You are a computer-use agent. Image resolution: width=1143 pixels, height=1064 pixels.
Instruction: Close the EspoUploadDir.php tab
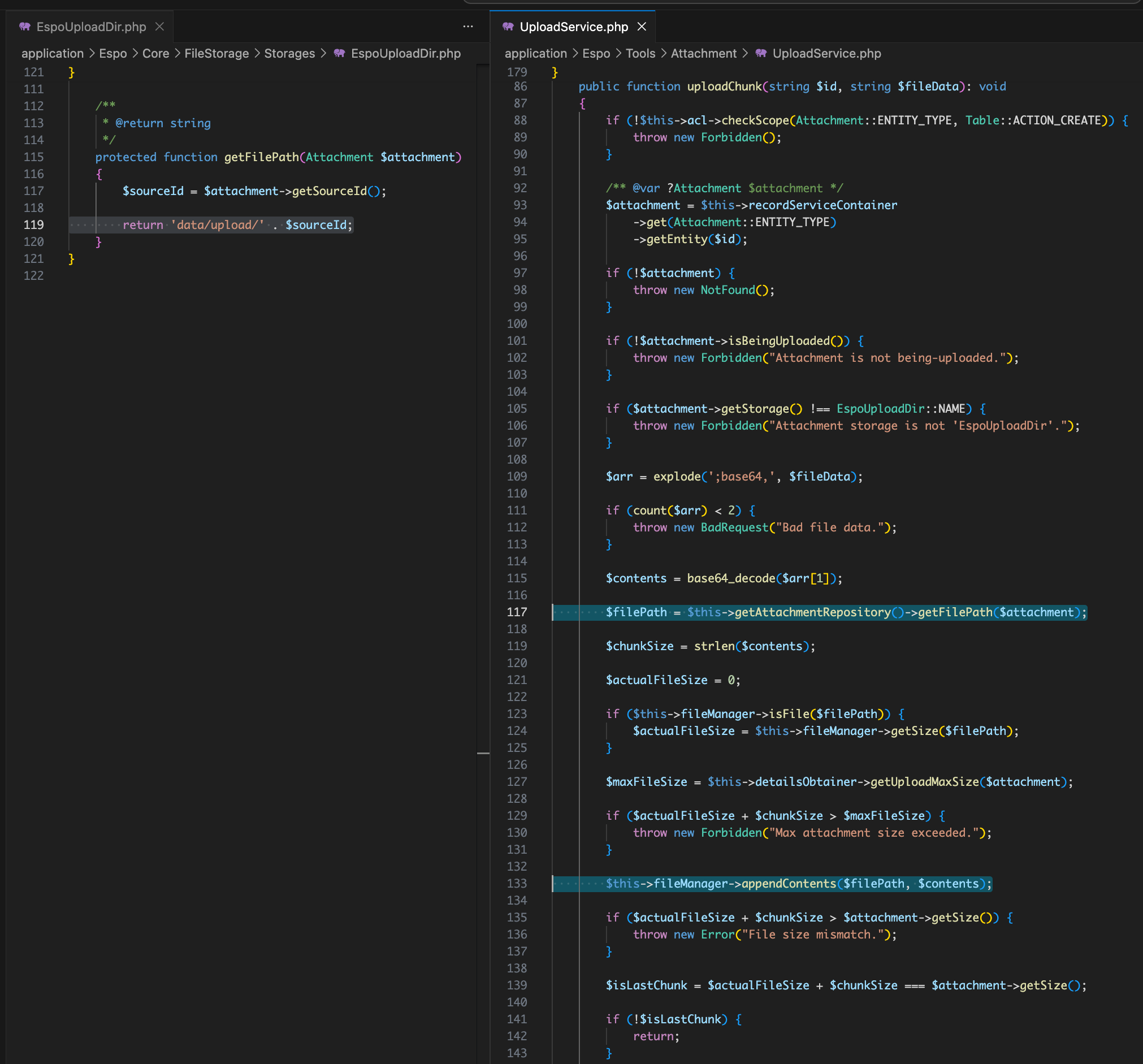(159, 27)
